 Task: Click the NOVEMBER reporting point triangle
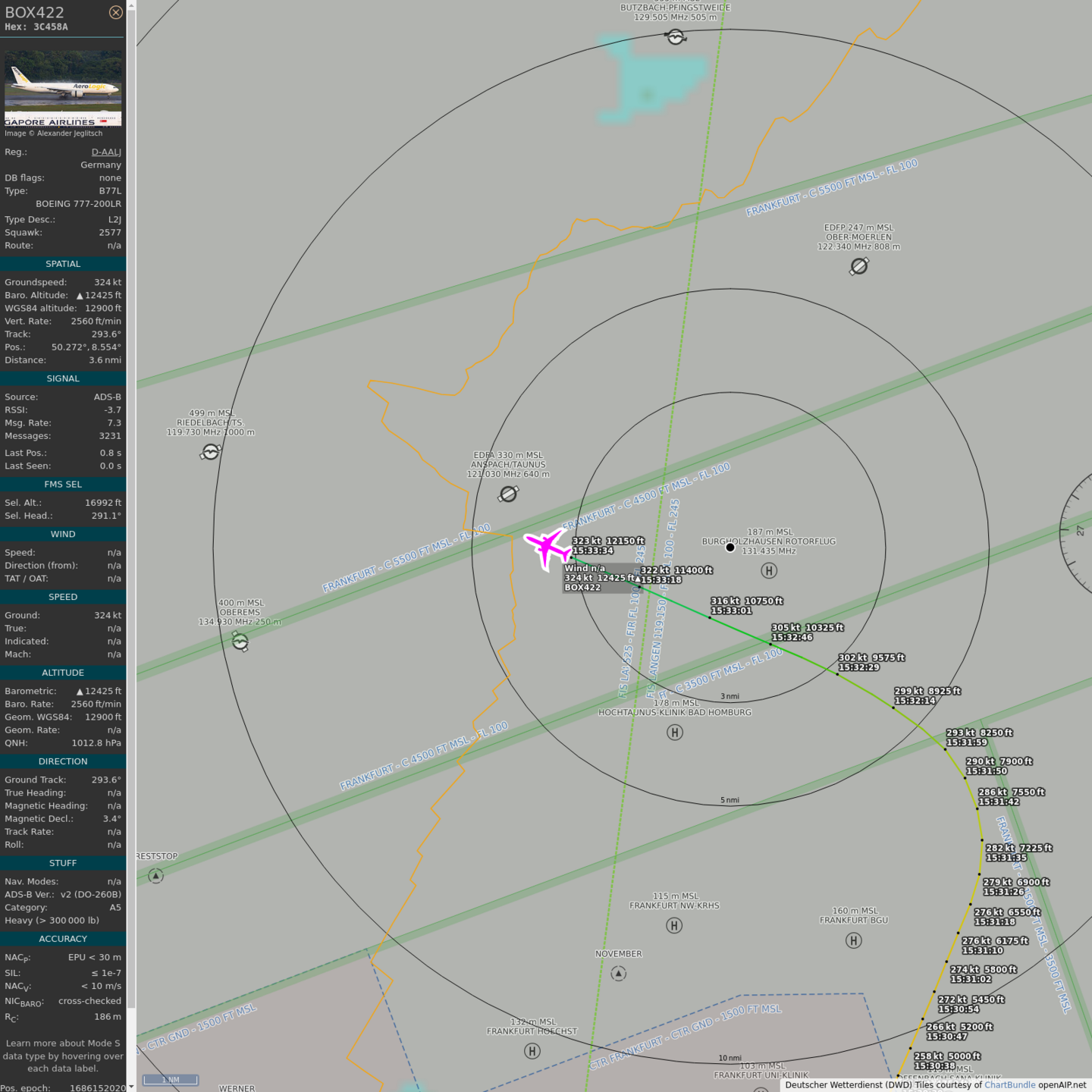point(619,973)
